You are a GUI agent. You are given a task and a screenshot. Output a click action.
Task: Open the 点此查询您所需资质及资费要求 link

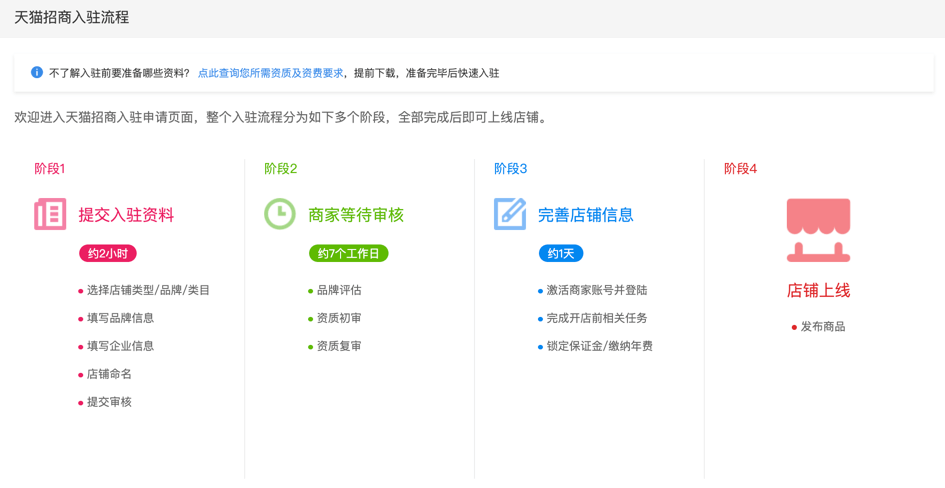coord(270,73)
